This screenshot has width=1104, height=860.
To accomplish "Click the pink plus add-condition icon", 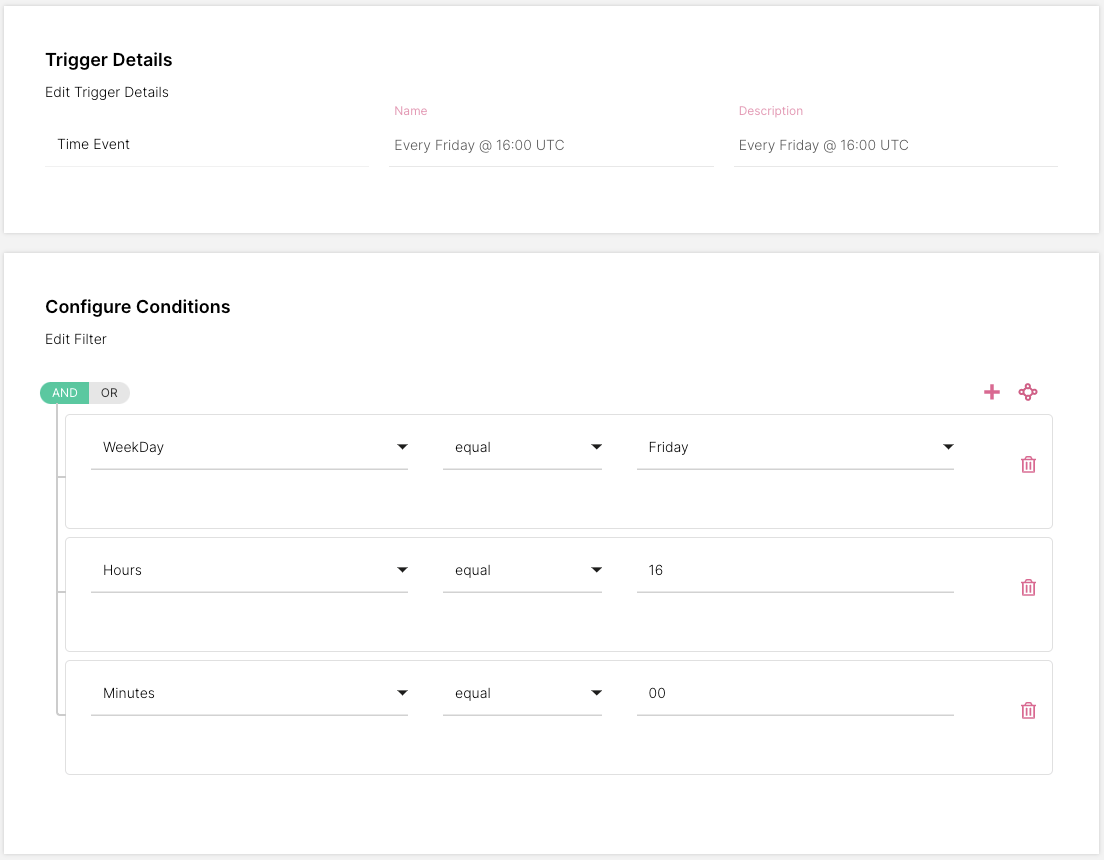I will coord(992,392).
